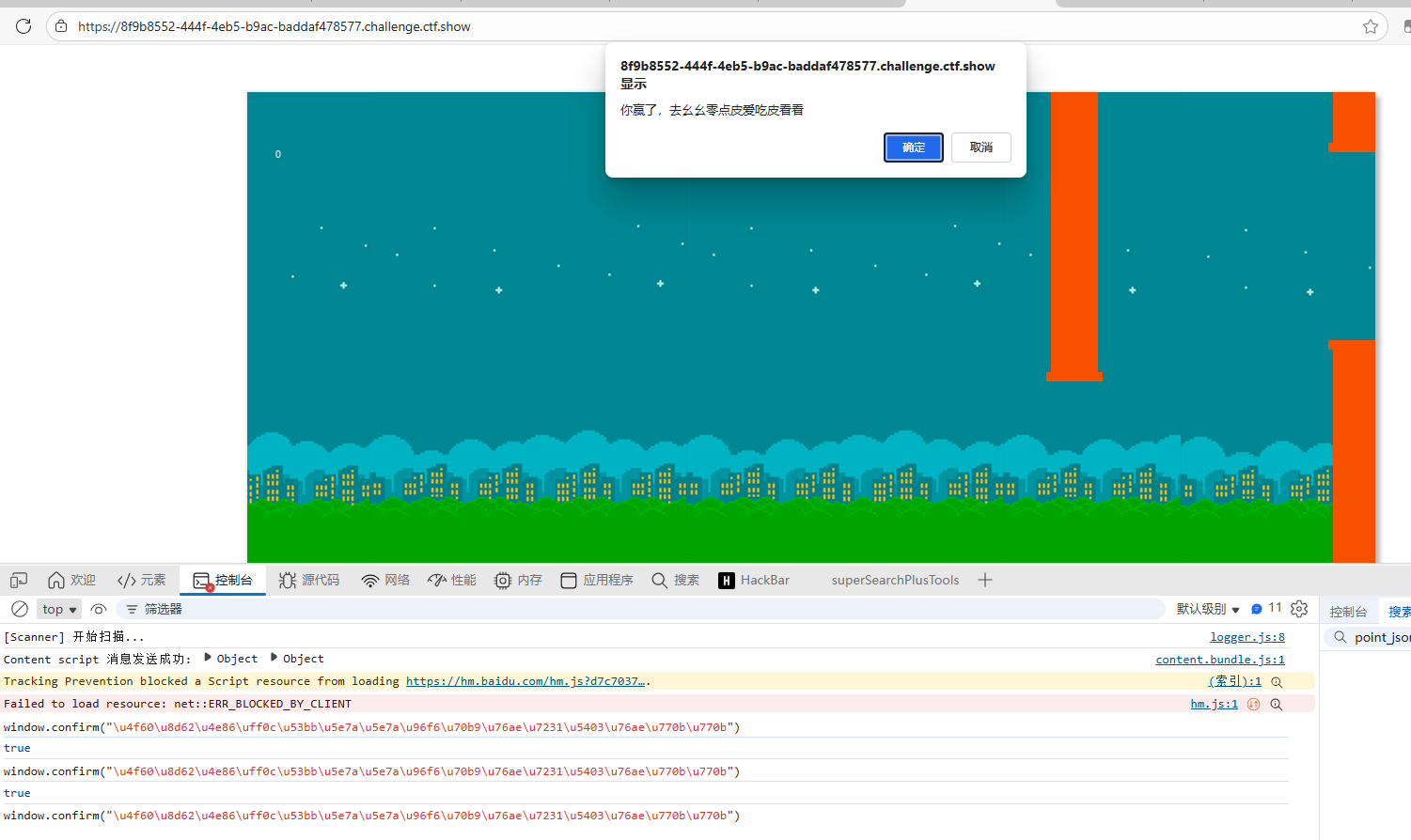Select the 控制台 console tab

click(224, 581)
